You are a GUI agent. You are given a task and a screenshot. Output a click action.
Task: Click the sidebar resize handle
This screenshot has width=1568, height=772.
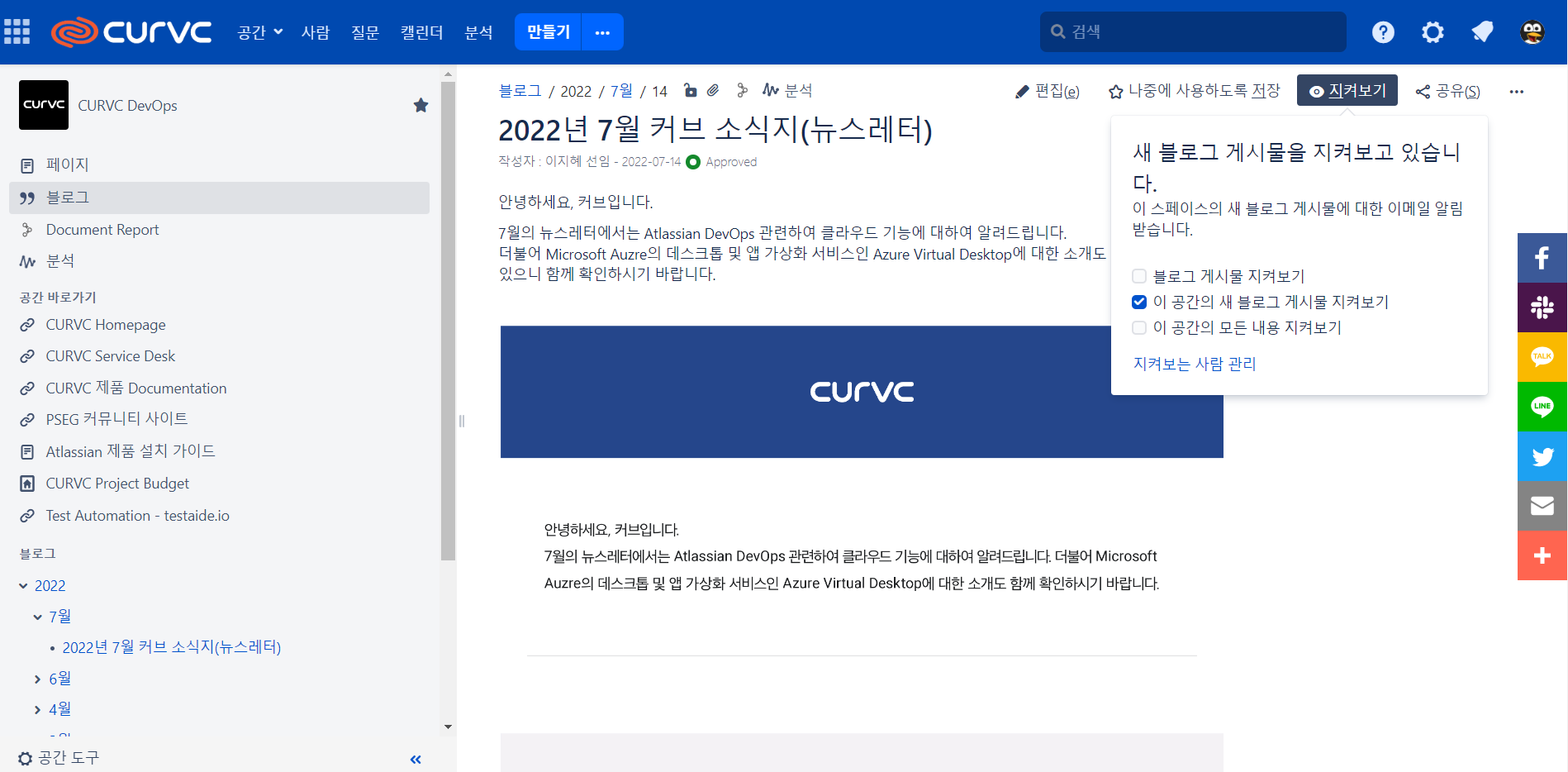tap(461, 421)
